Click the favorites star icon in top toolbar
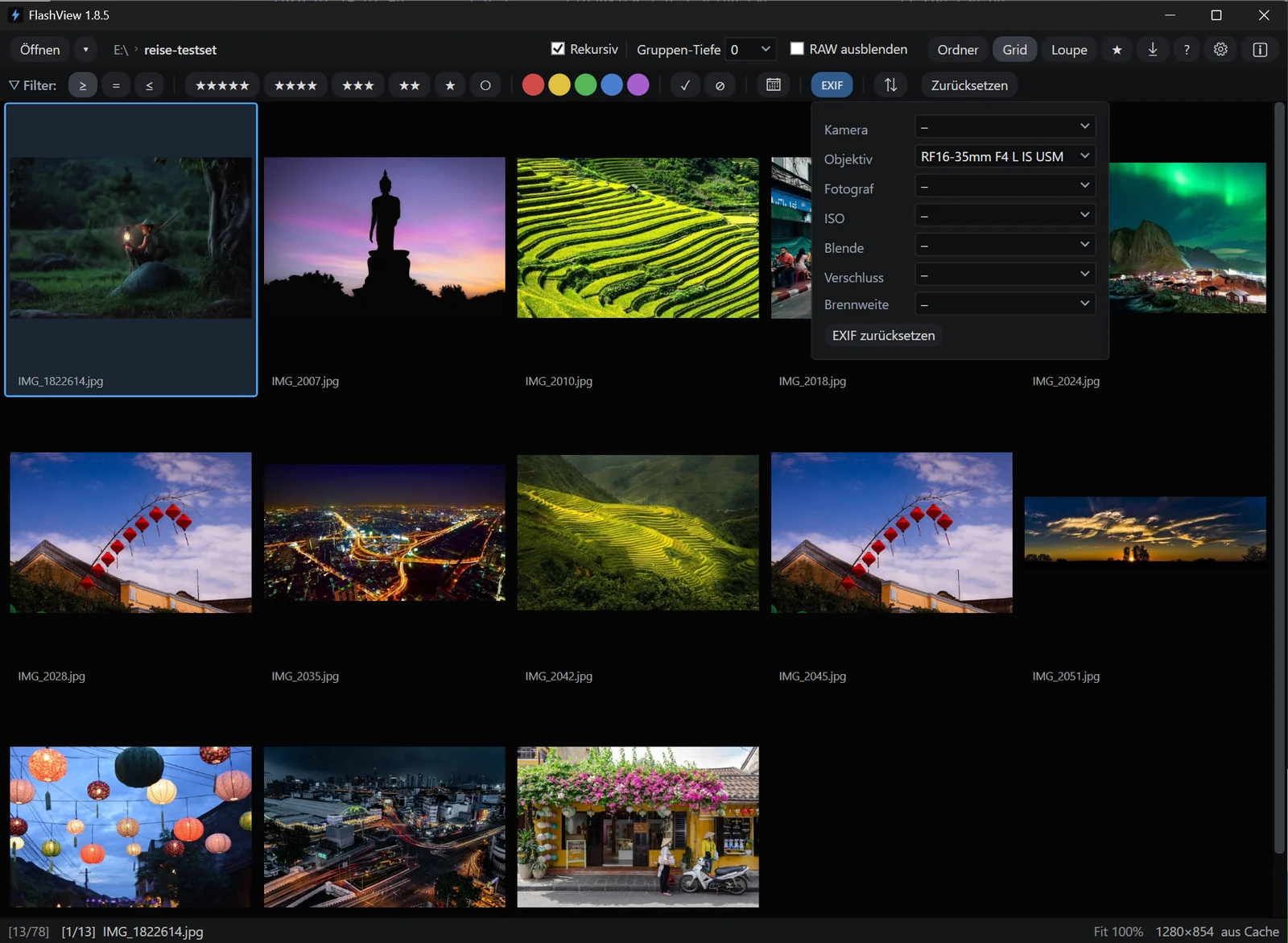 [1117, 50]
